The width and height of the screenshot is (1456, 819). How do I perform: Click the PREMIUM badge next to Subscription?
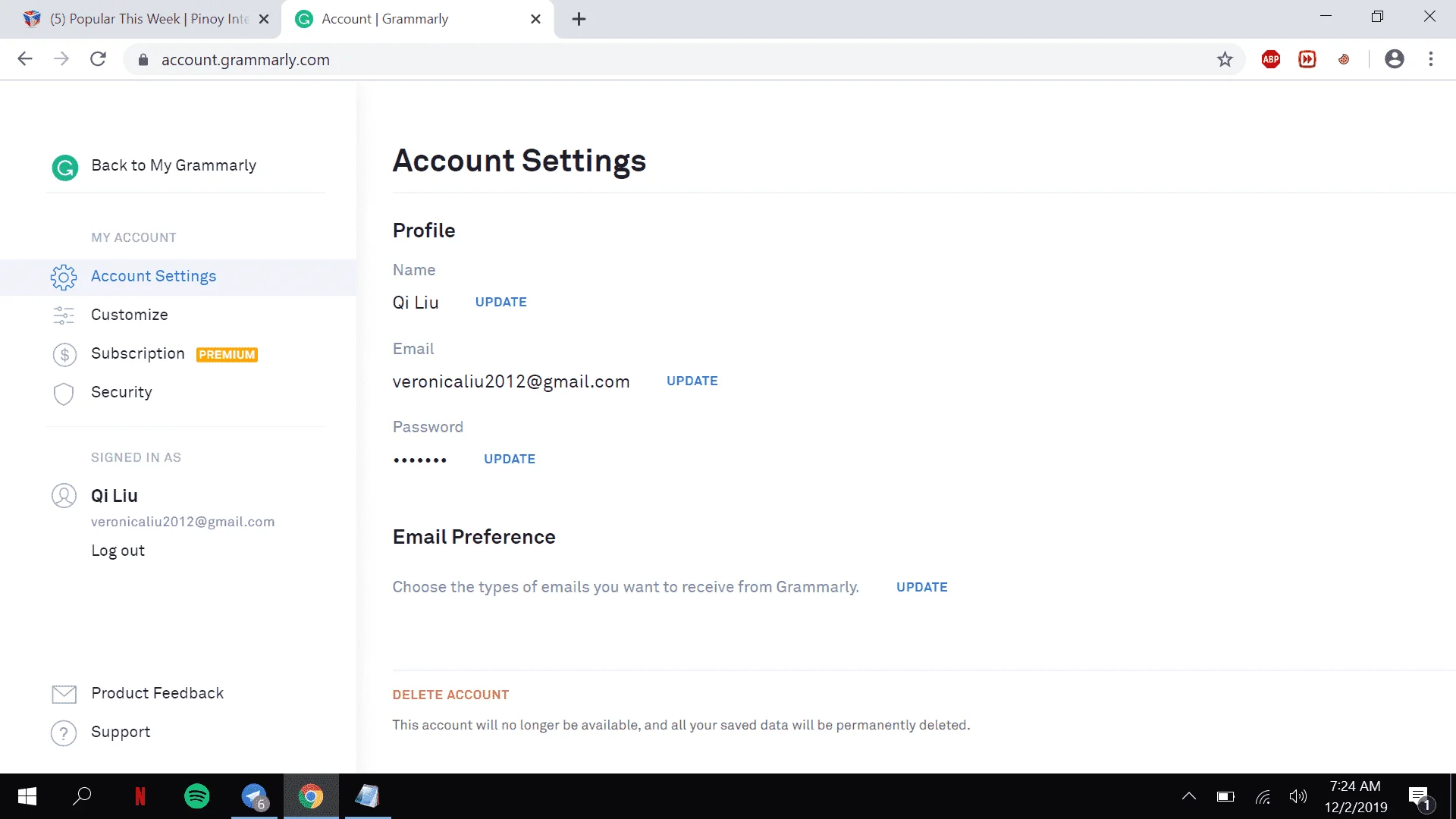point(227,355)
